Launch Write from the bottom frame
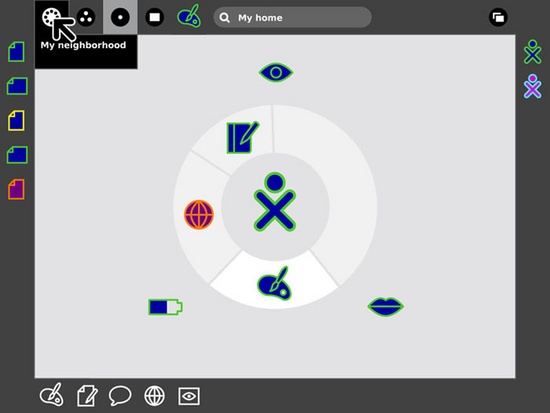This screenshot has height=413, width=550. (x=87, y=396)
